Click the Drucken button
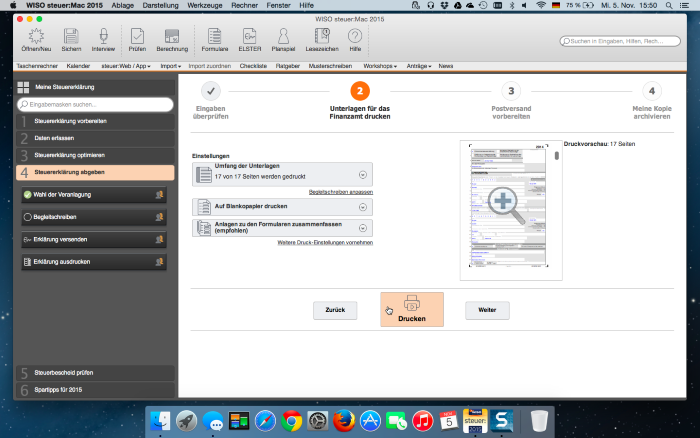 click(412, 309)
